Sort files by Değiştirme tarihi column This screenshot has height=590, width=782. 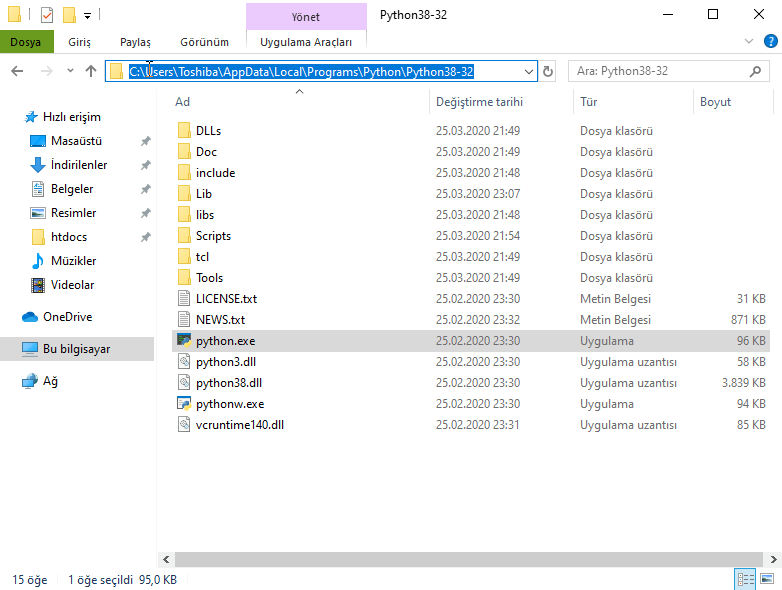click(x=479, y=102)
